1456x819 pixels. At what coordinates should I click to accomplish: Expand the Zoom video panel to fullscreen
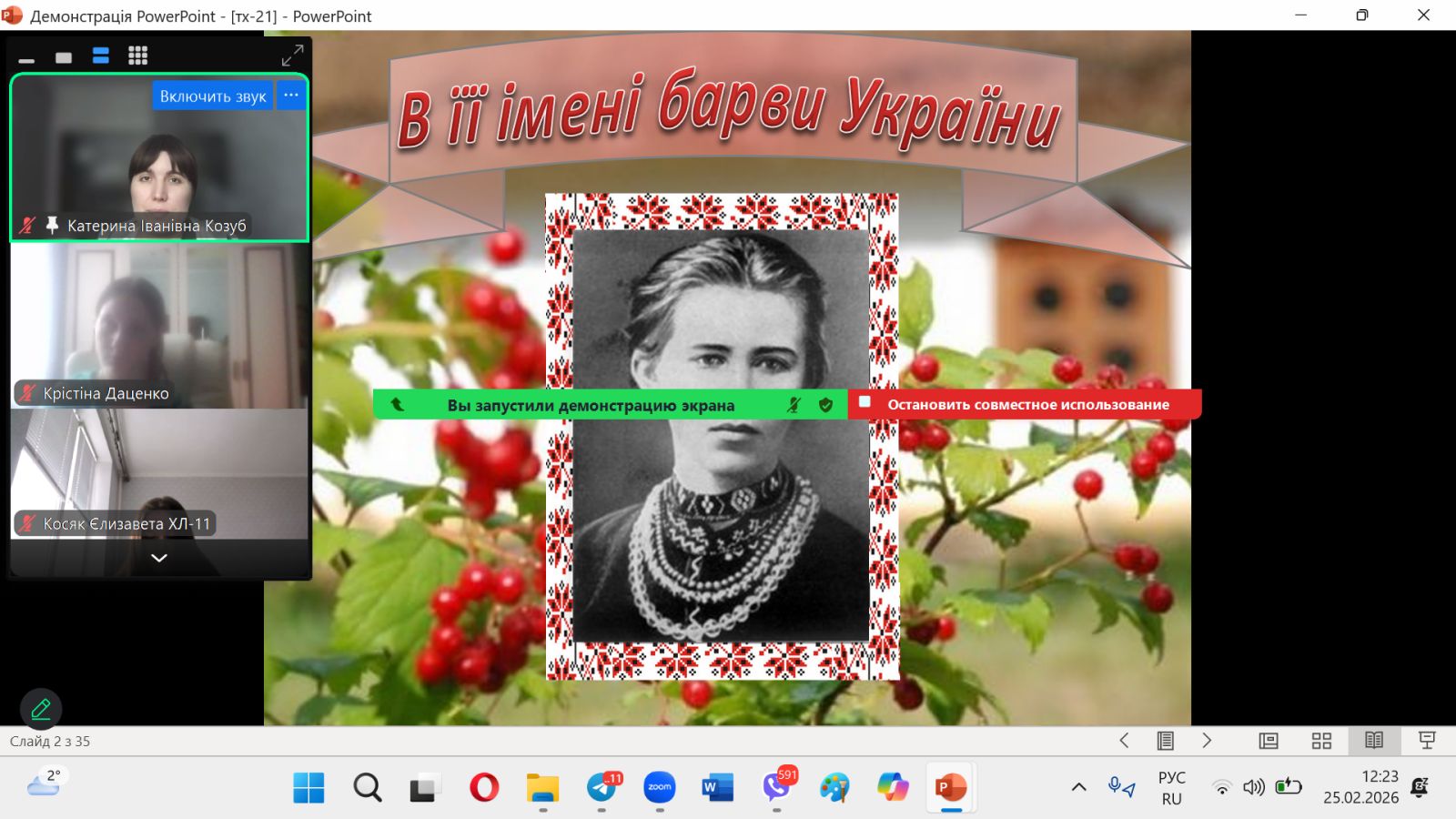pyautogui.click(x=292, y=56)
